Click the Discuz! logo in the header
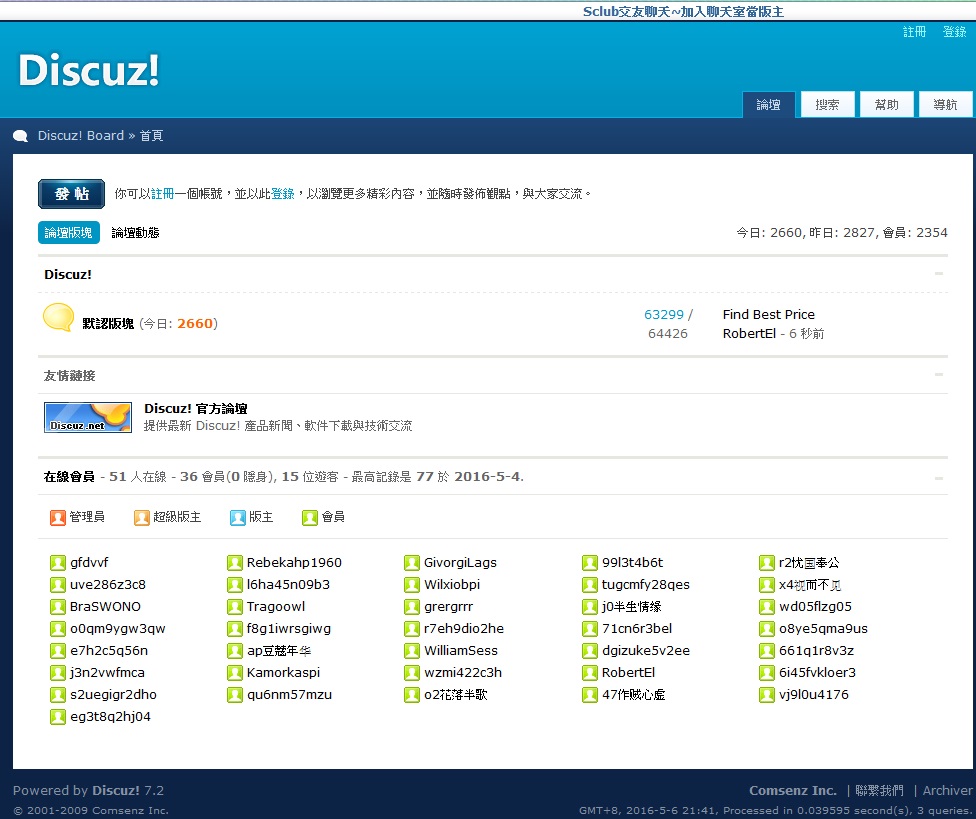Image resolution: width=976 pixels, height=819 pixels. pyautogui.click(x=89, y=70)
